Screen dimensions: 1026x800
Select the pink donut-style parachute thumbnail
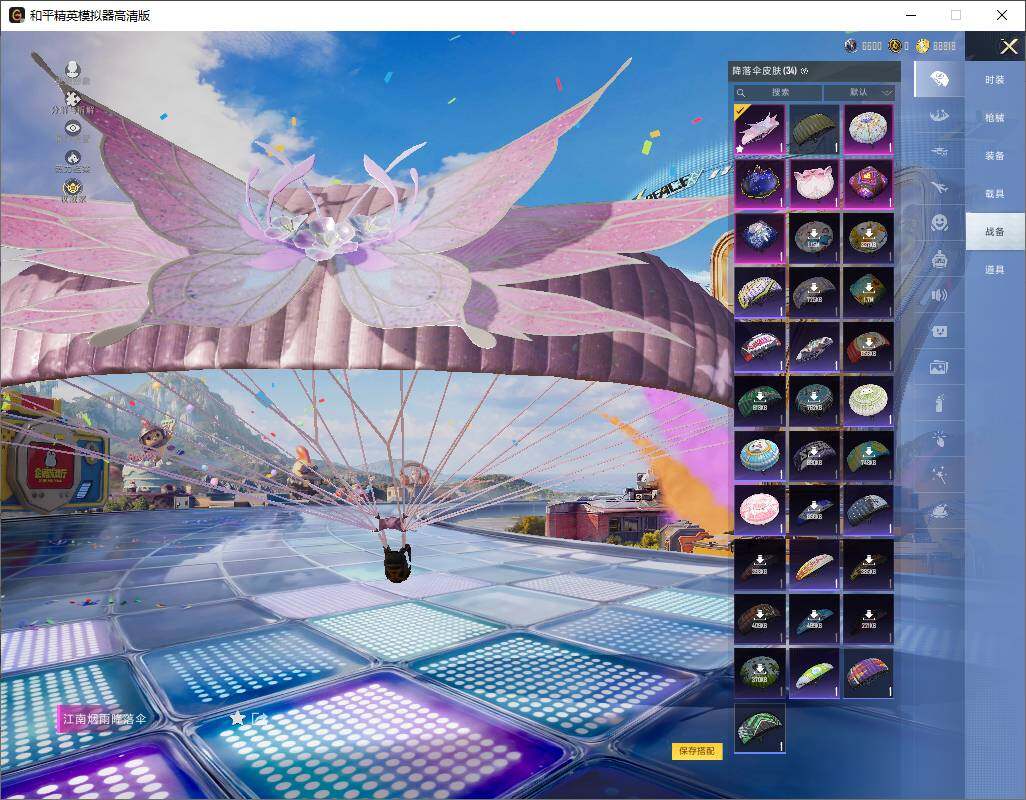(760, 510)
